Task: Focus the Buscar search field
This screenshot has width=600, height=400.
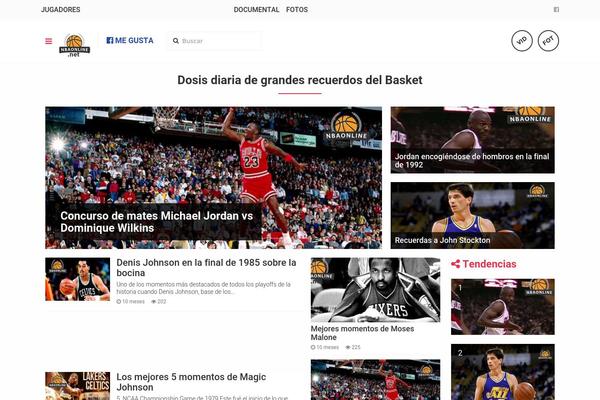Action: click(215, 41)
